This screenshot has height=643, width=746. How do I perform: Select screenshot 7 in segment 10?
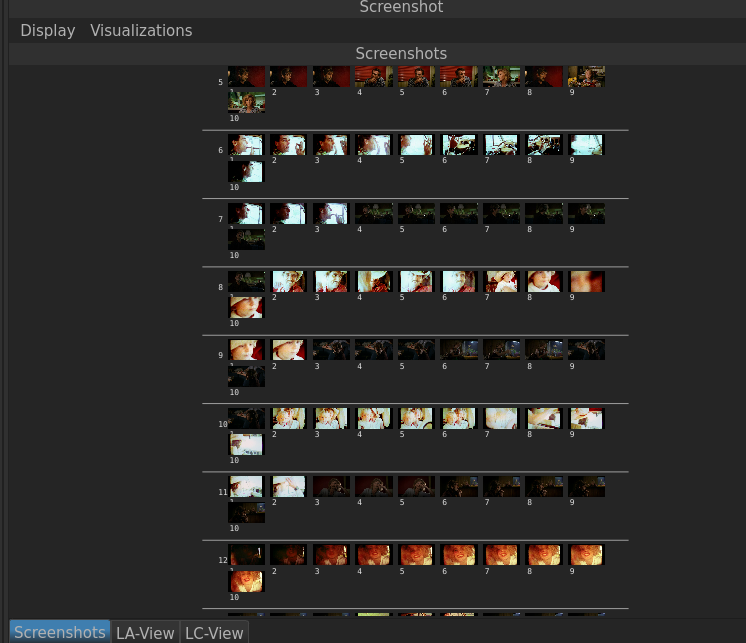(x=501, y=419)
